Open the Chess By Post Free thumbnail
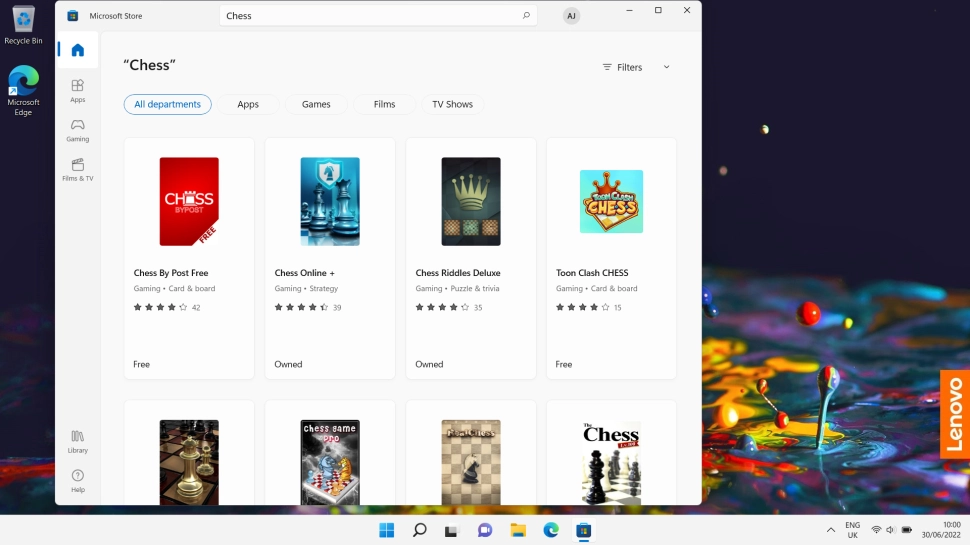 click(x=189, y=202)
